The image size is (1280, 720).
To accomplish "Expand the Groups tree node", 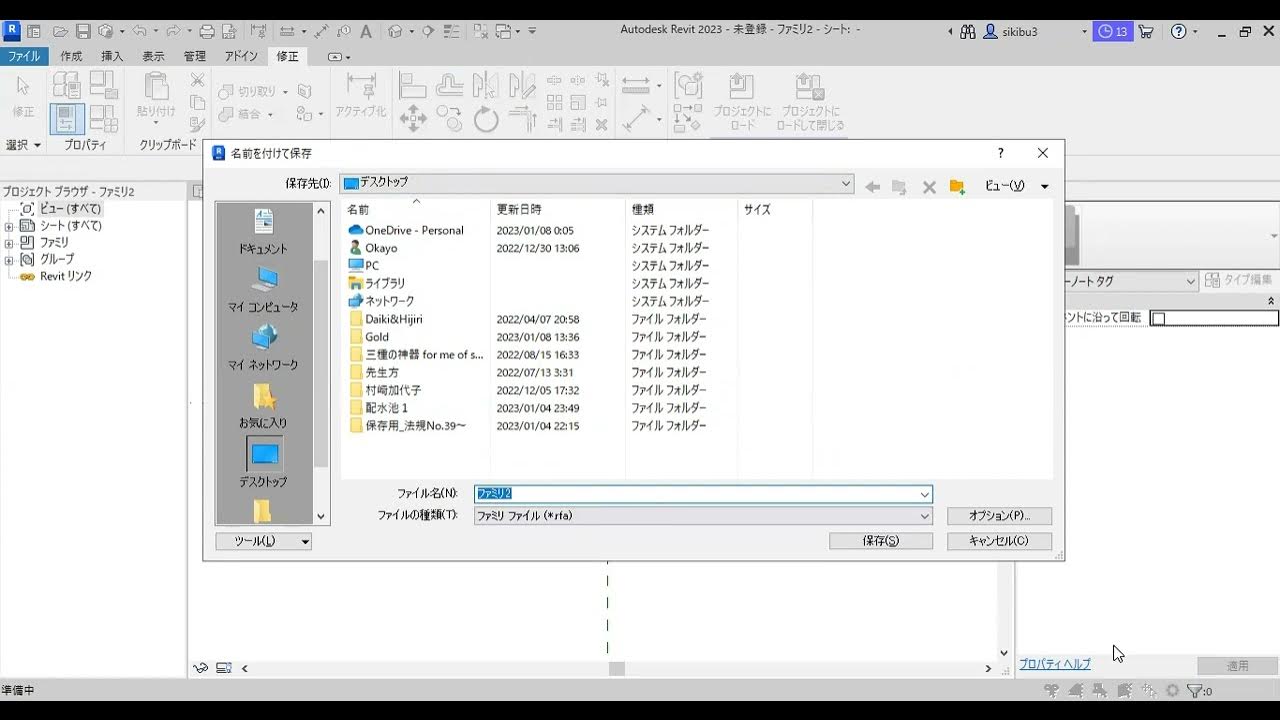I will [x=9, y=260].
